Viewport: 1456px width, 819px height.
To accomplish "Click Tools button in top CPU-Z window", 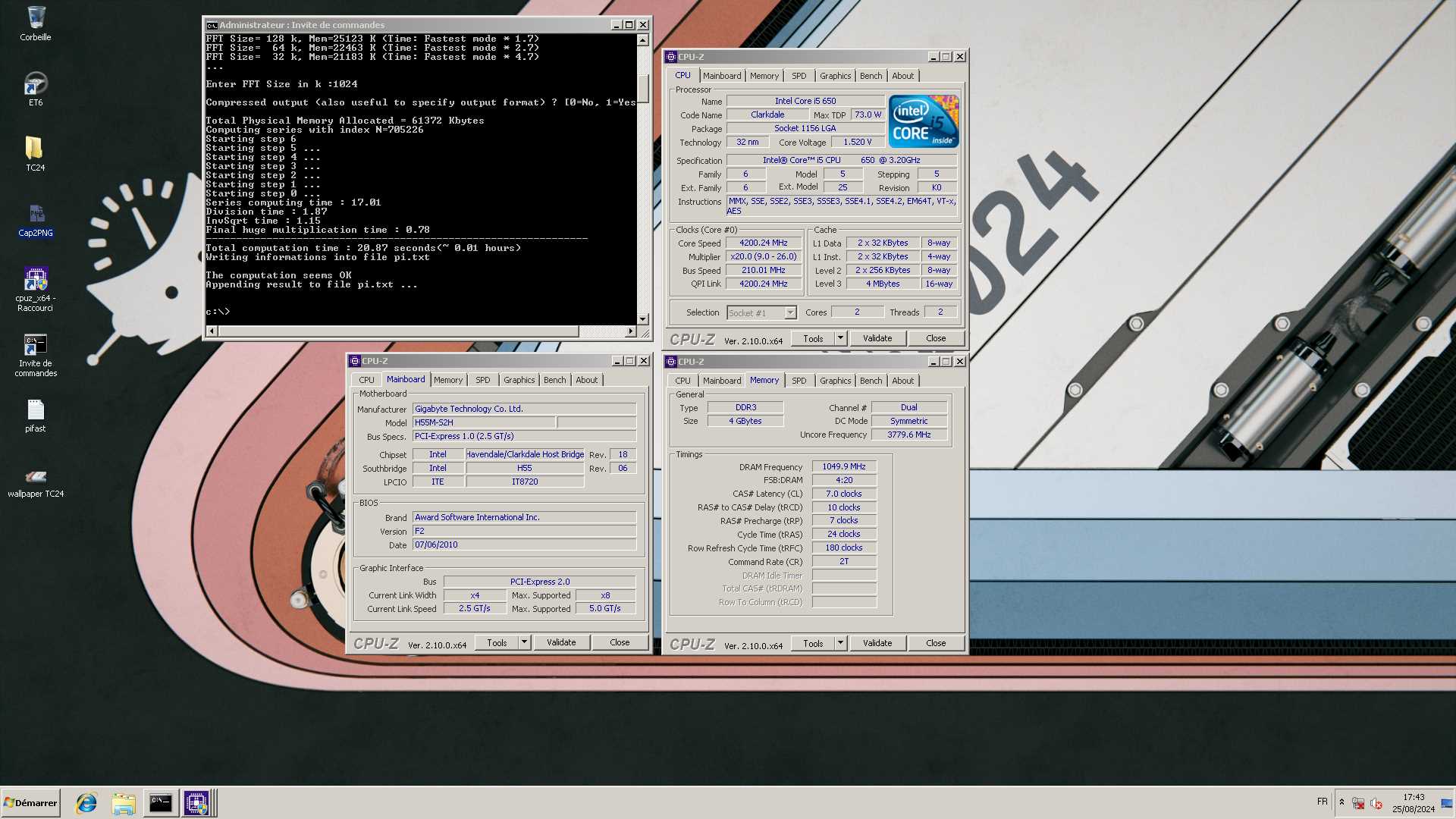I will click(813, 338).
